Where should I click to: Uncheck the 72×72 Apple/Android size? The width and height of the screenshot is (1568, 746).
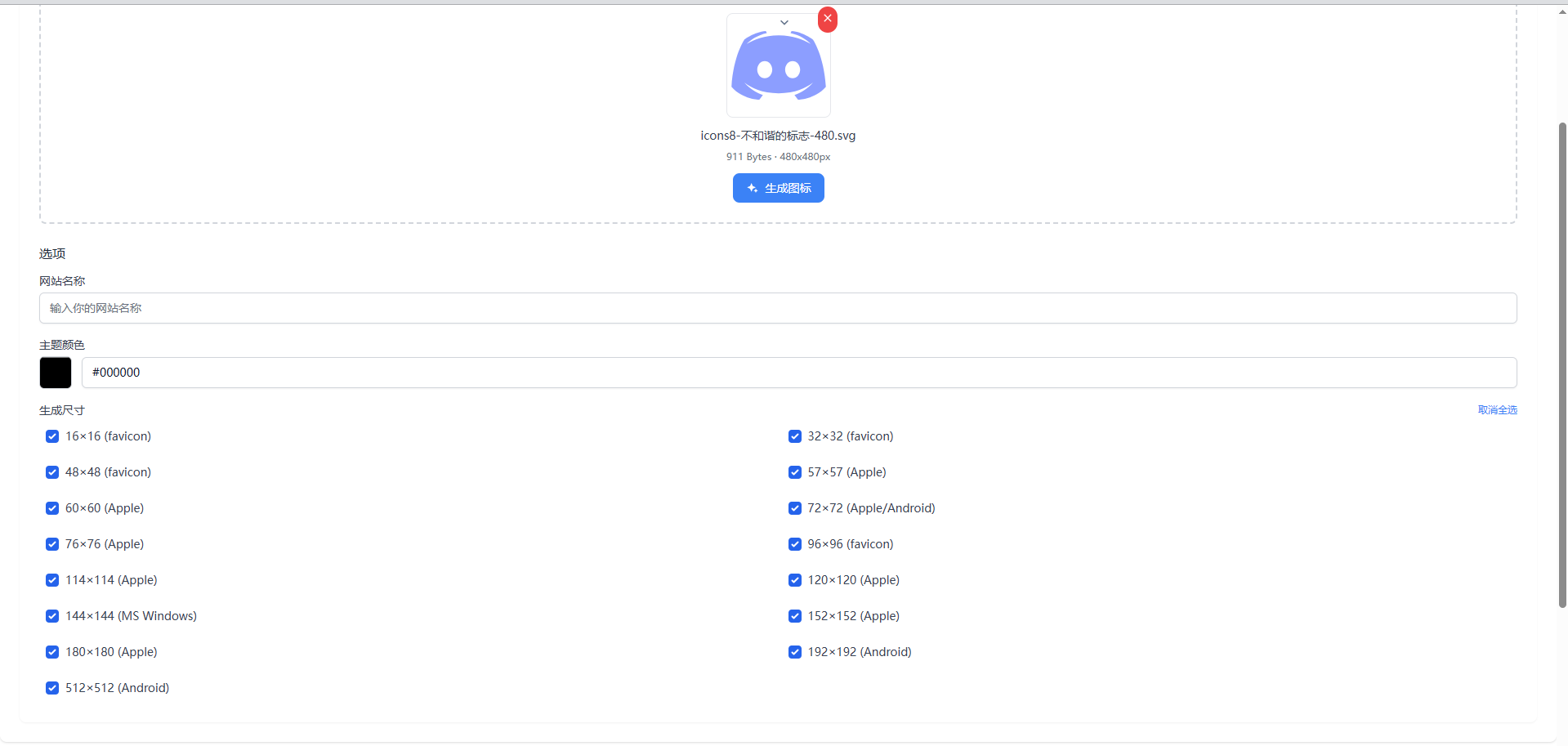click(794, 508)
